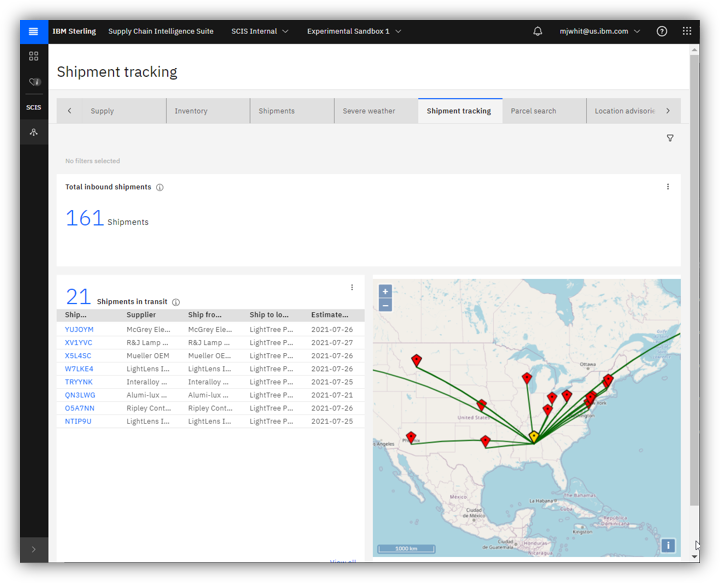Open the map attribution info button

click(668, 545)
